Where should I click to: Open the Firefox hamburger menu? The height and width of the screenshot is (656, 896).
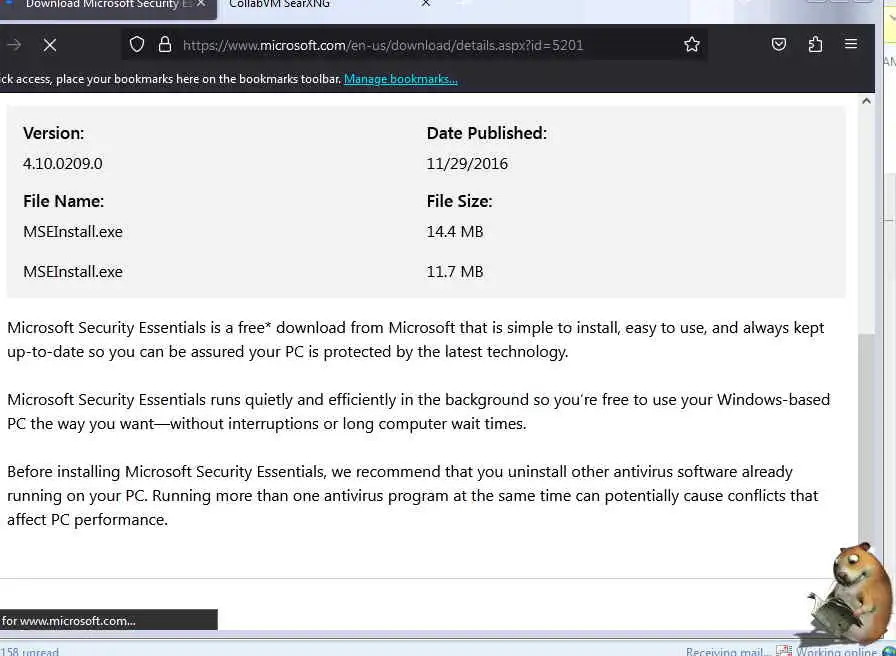click(851, 44)
